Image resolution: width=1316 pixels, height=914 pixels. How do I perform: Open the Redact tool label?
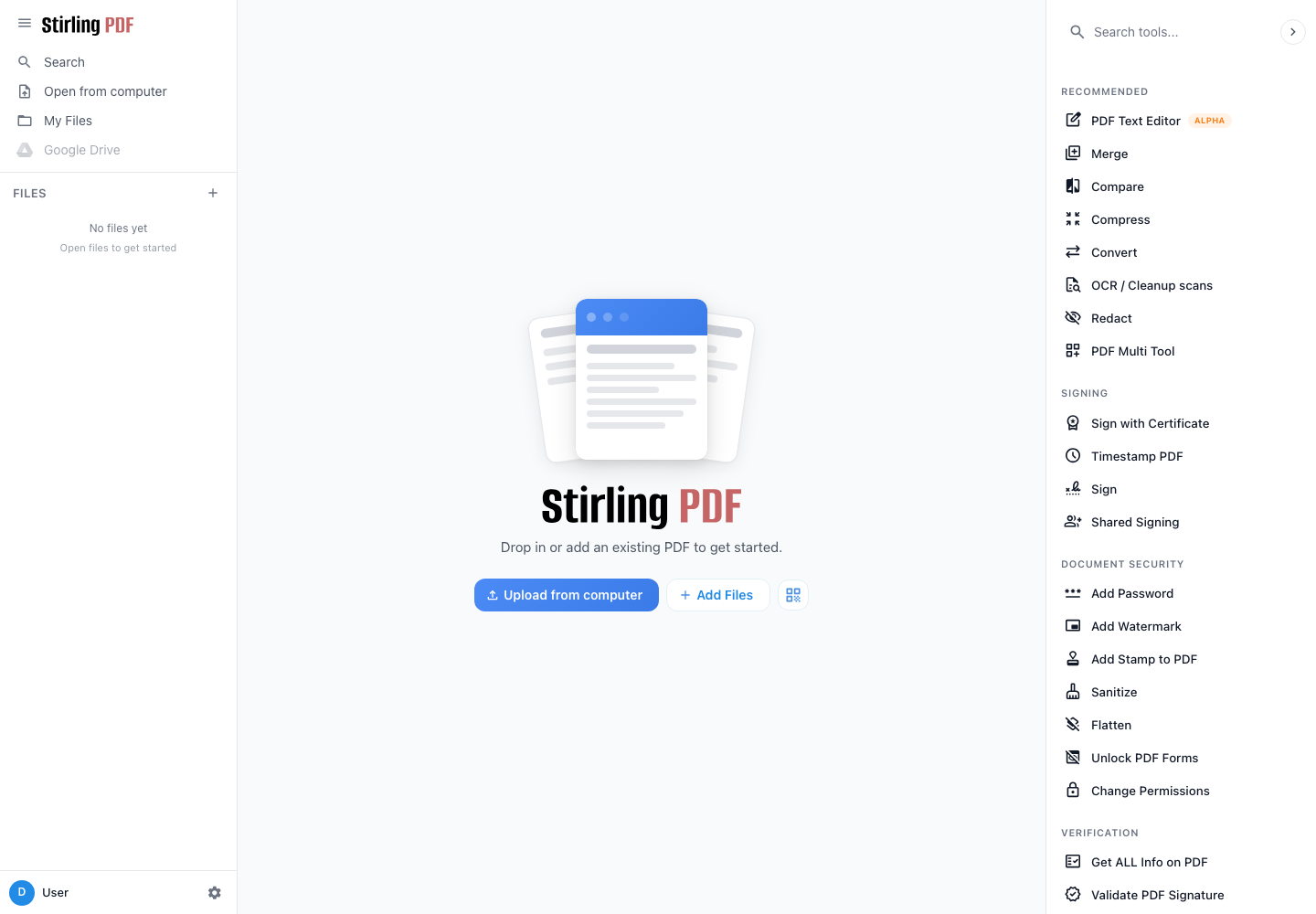click(x=1111, y=318)
